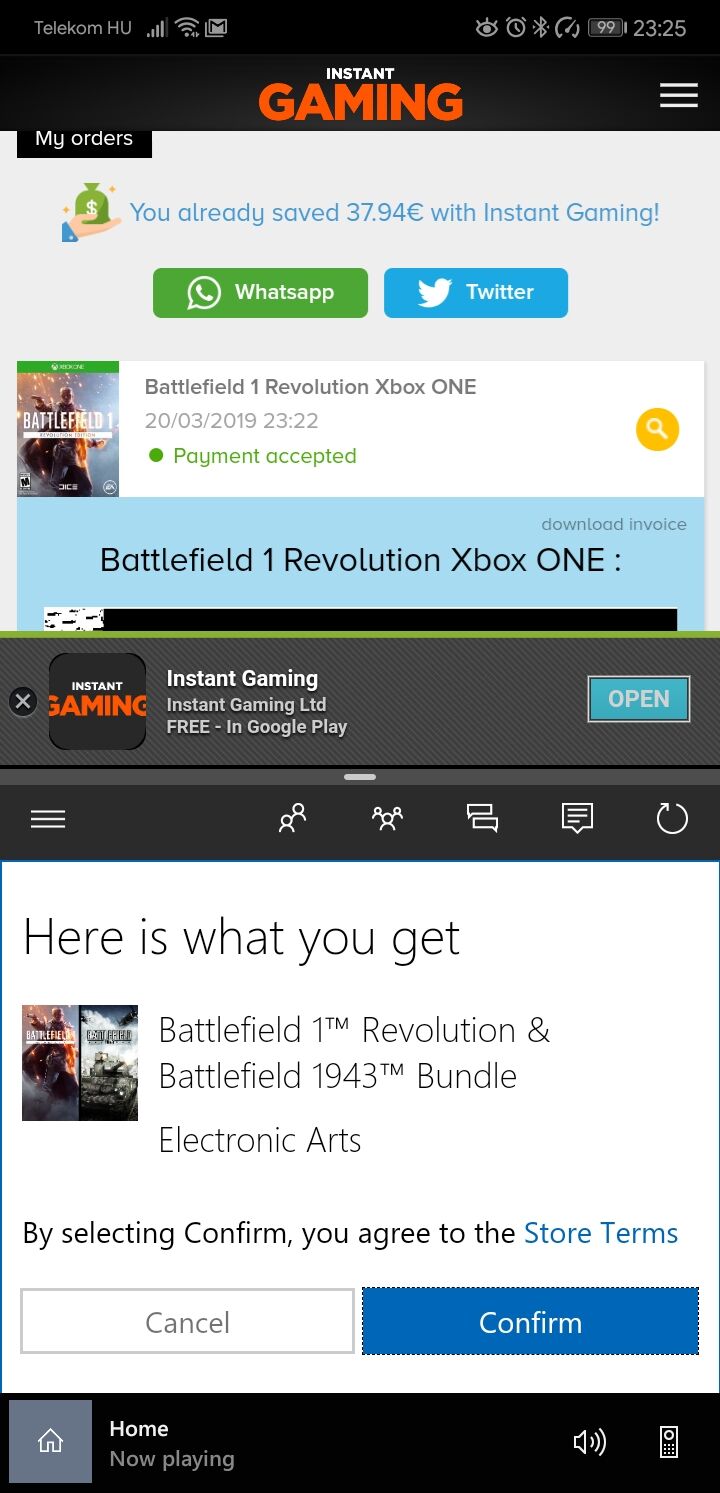Open the Store Terms link

(601, 1233)
